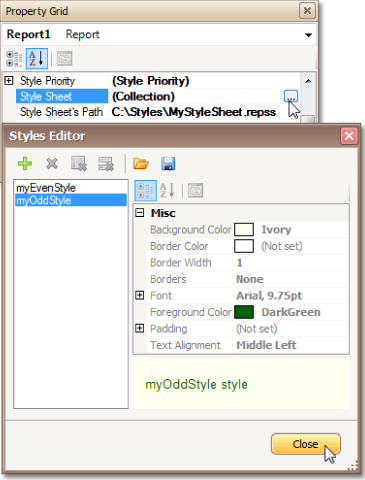Click the DarkGreen foreground color swatch

244,312
